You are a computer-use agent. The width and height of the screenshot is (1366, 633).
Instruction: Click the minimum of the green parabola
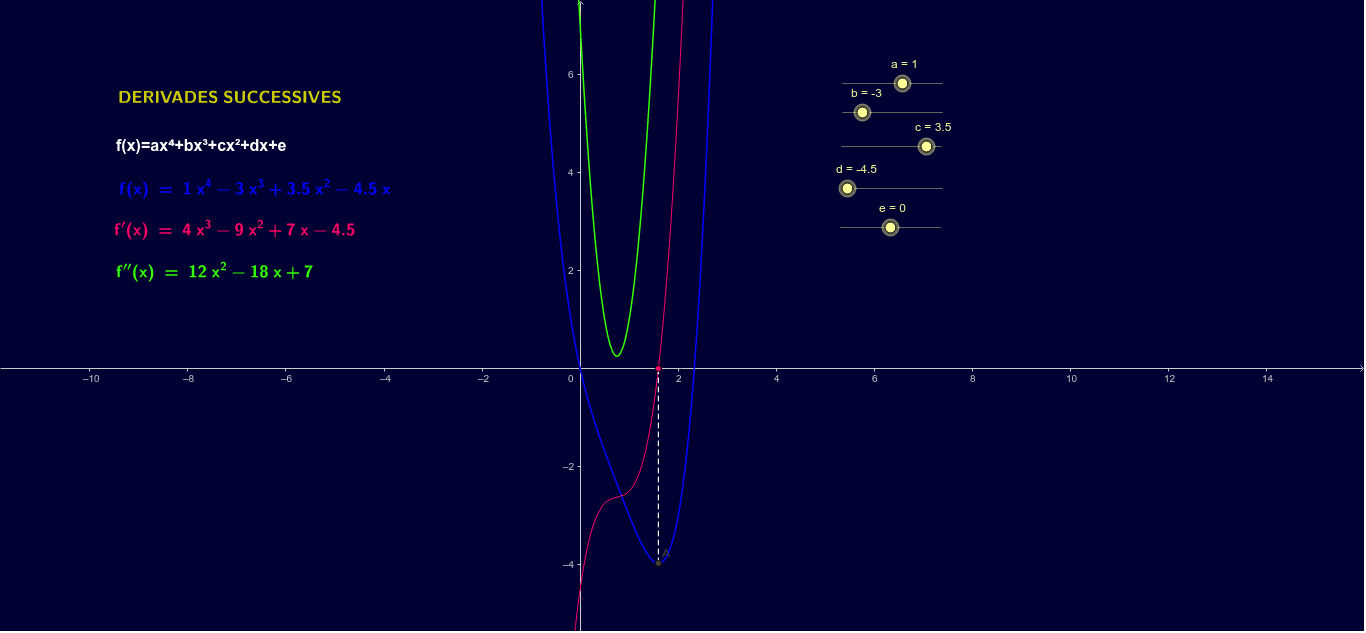click(617, 356)
